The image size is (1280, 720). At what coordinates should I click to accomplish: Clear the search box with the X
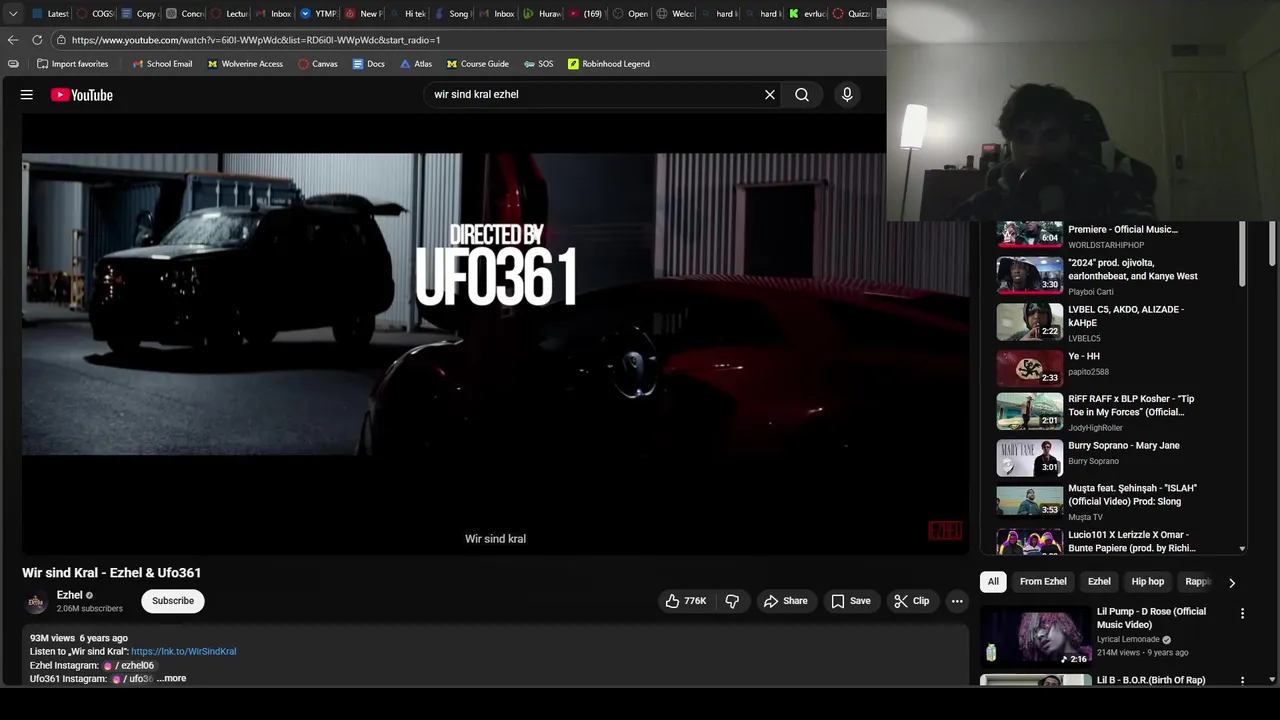770,95
